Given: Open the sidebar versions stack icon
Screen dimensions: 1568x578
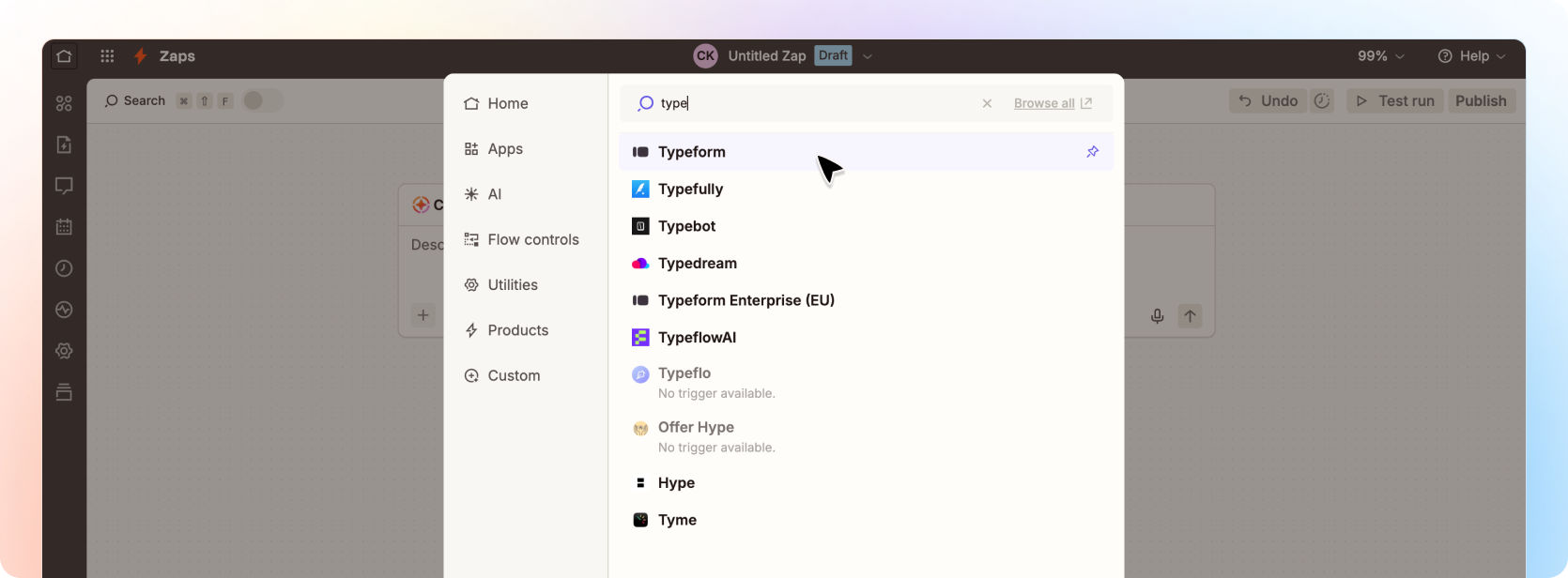Looking at the screenshot, I should pos(64,392).
